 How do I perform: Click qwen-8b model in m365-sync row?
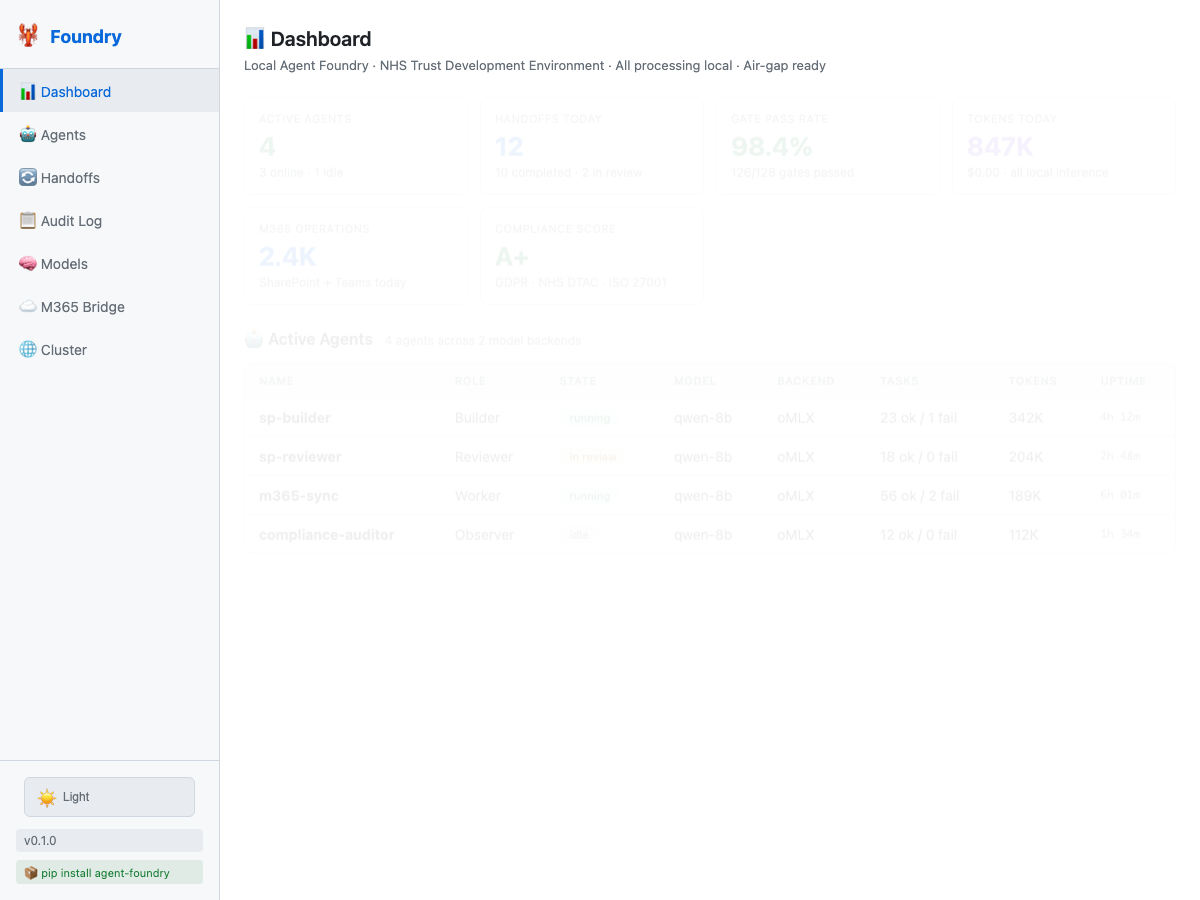pyautogui.click(x=703, y=496)
